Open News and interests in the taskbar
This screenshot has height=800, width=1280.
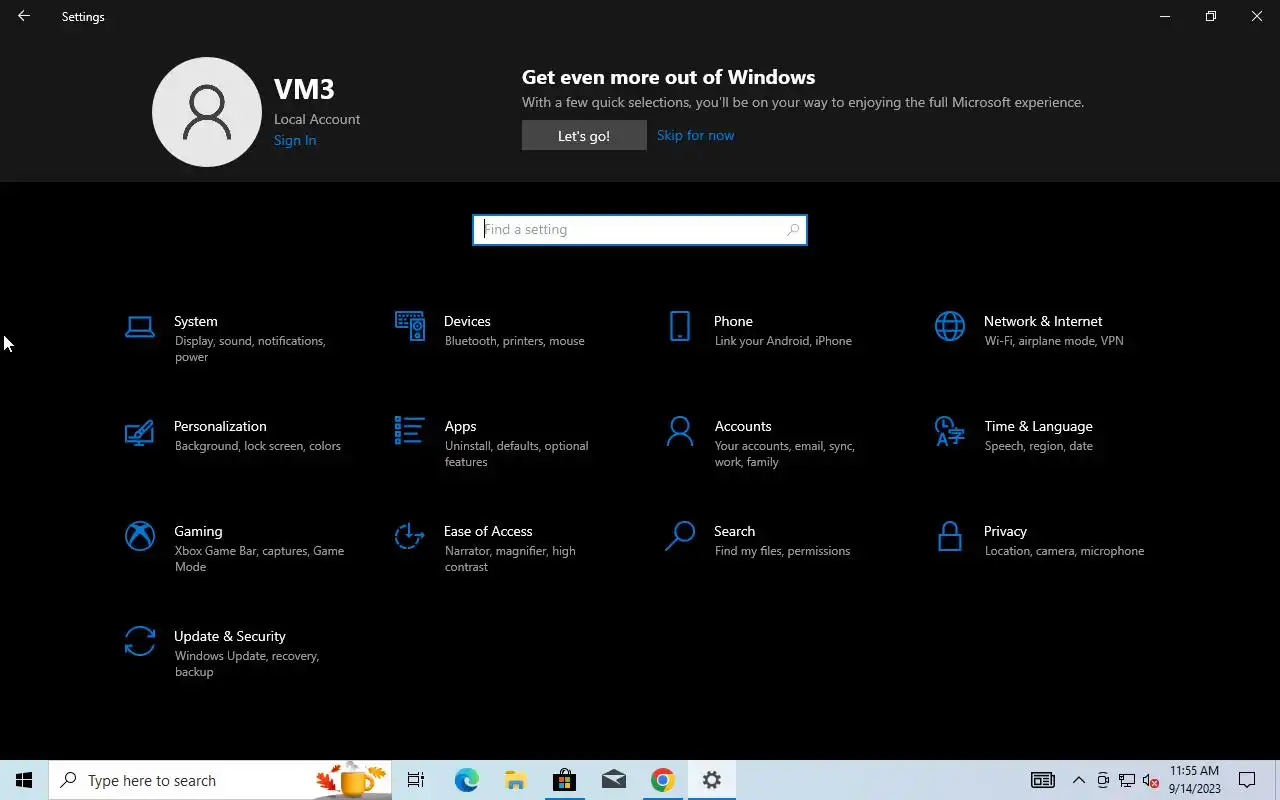1042,780
